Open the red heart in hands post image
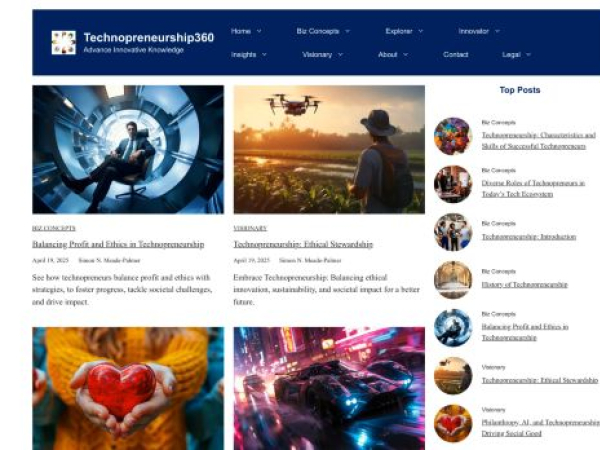The height and width of the screenshot is (450, 600). point(128,388)
